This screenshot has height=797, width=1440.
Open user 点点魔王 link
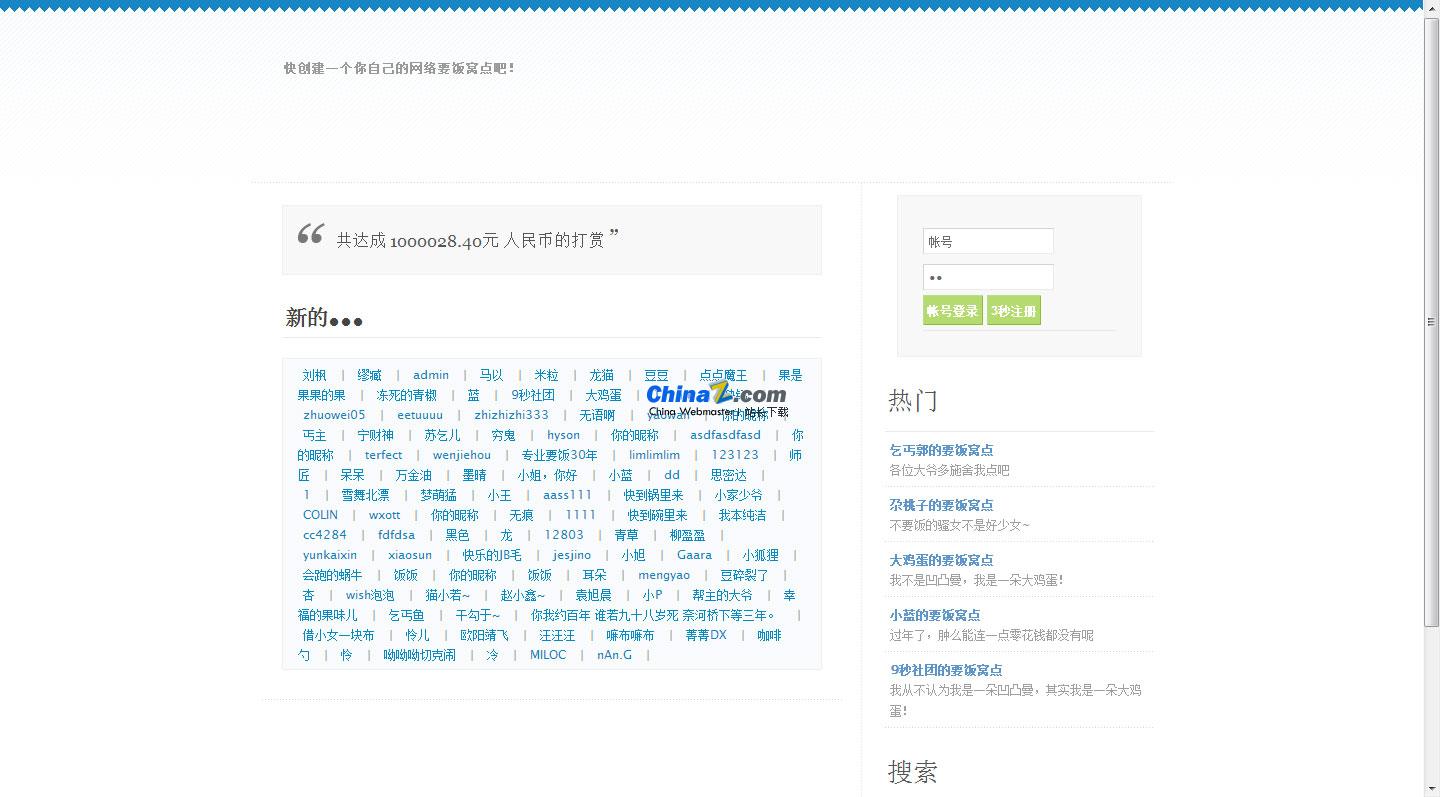(723, 375)
